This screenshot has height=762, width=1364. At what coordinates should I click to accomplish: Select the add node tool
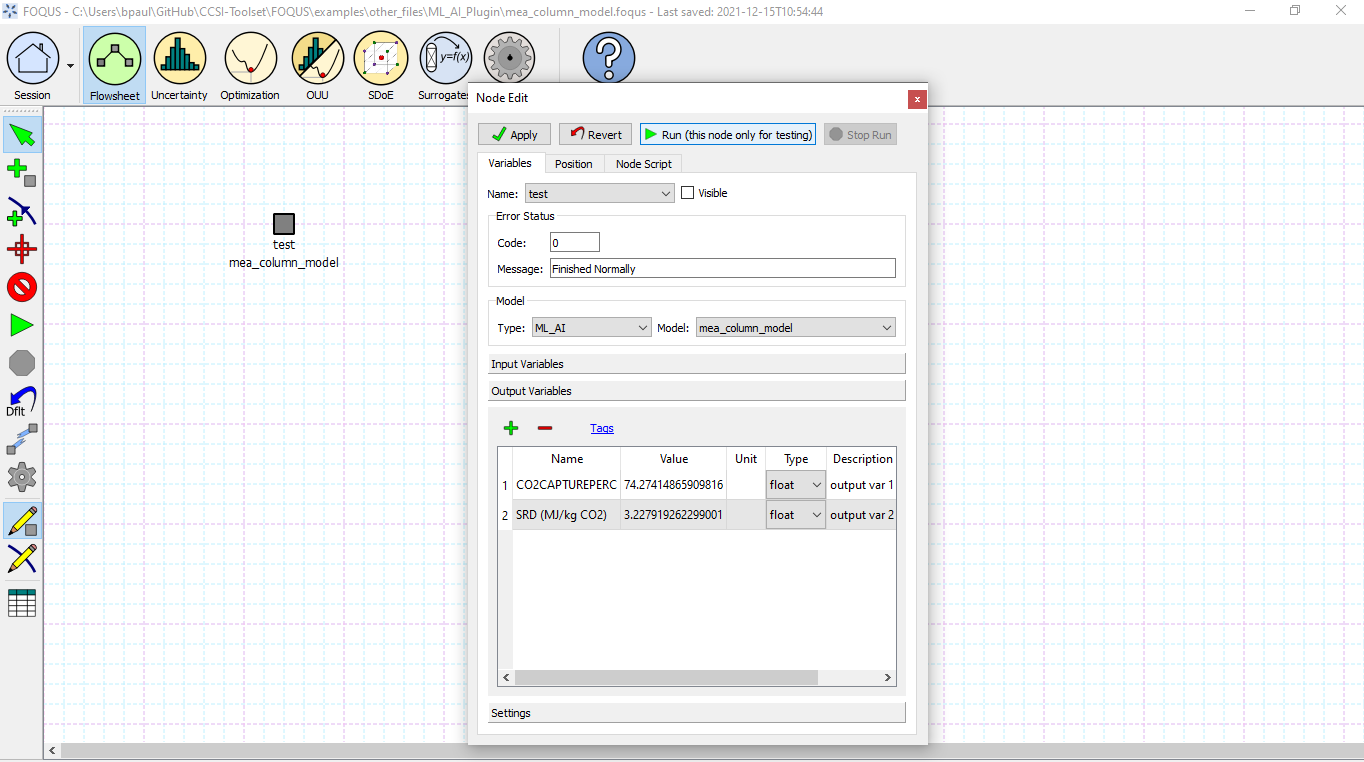pos(22,173)
